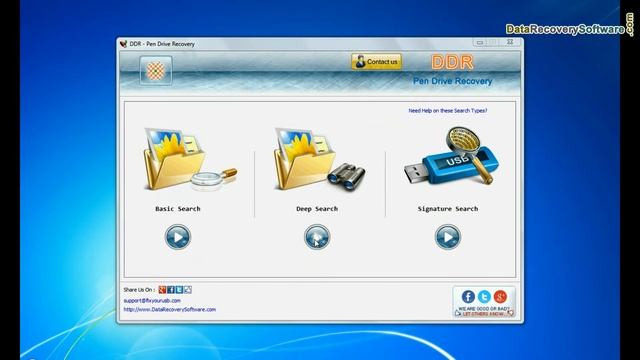
Task: Click the Basic Search folder magnifier icon
Action: [189, 159]
